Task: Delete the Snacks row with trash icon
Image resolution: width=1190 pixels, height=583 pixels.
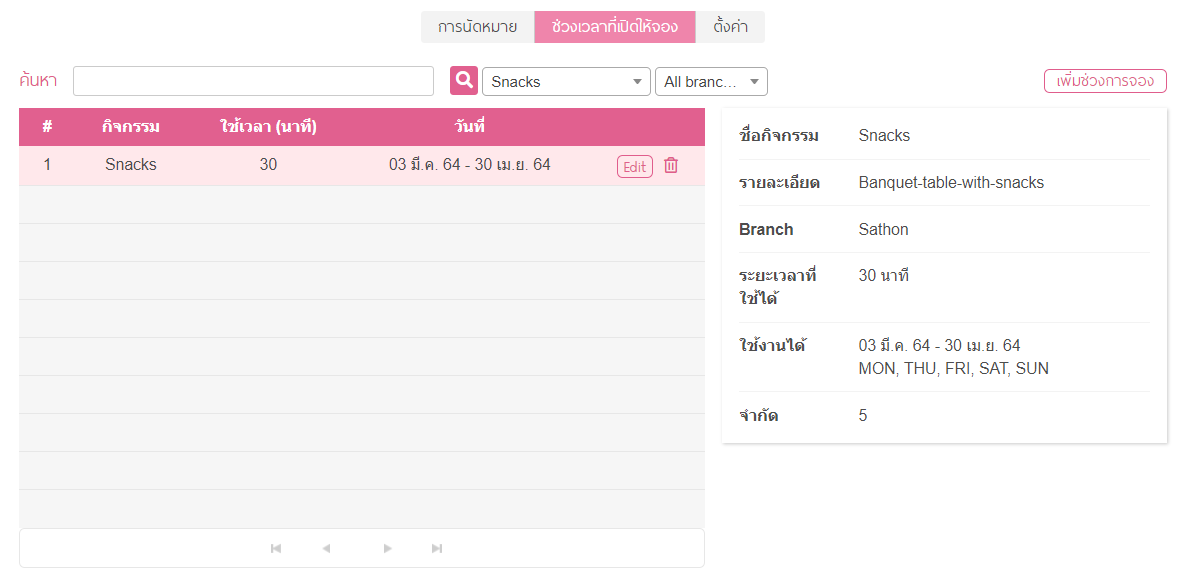Action: coord(671,165)
